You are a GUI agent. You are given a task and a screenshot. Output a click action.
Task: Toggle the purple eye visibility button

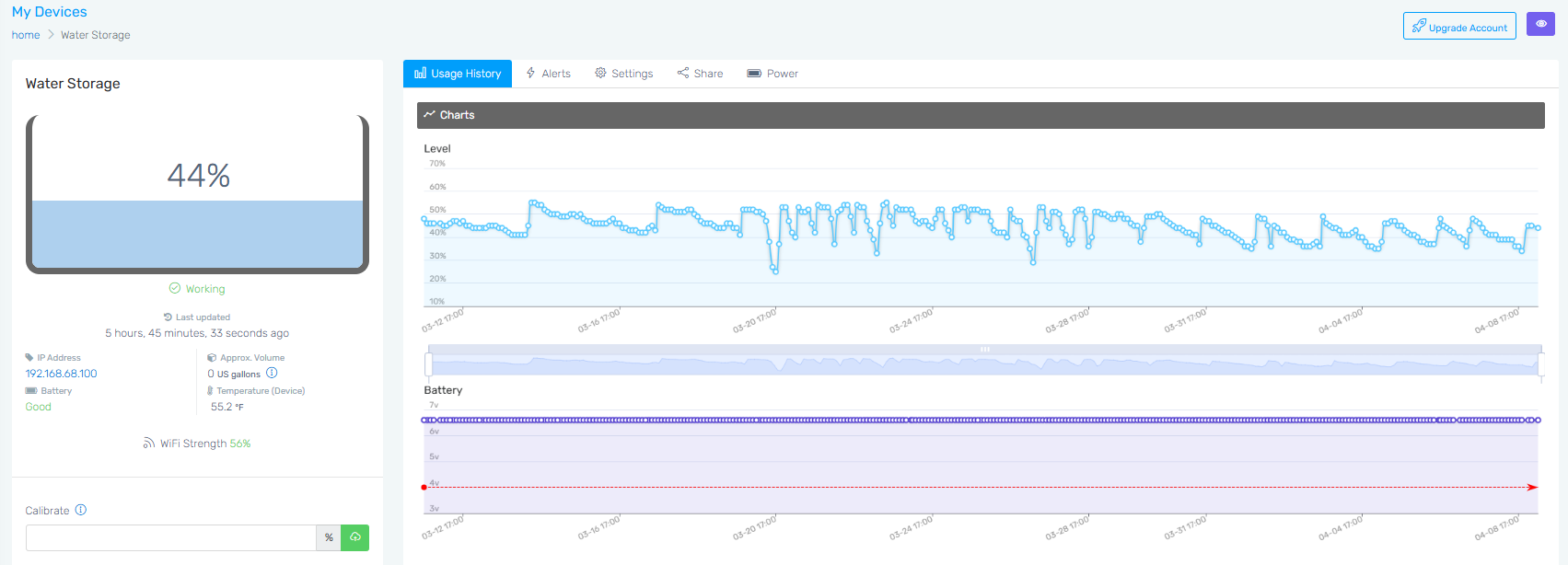1540,24
